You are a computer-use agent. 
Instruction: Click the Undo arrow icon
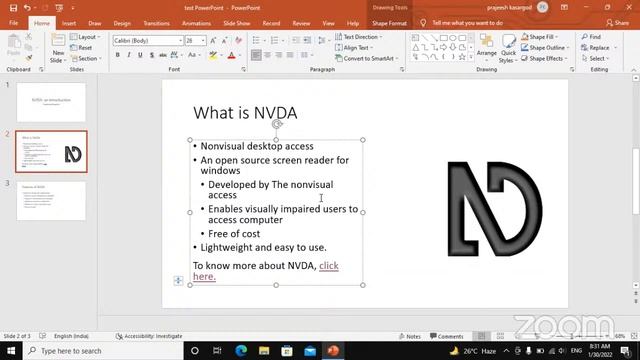point(27,8)
